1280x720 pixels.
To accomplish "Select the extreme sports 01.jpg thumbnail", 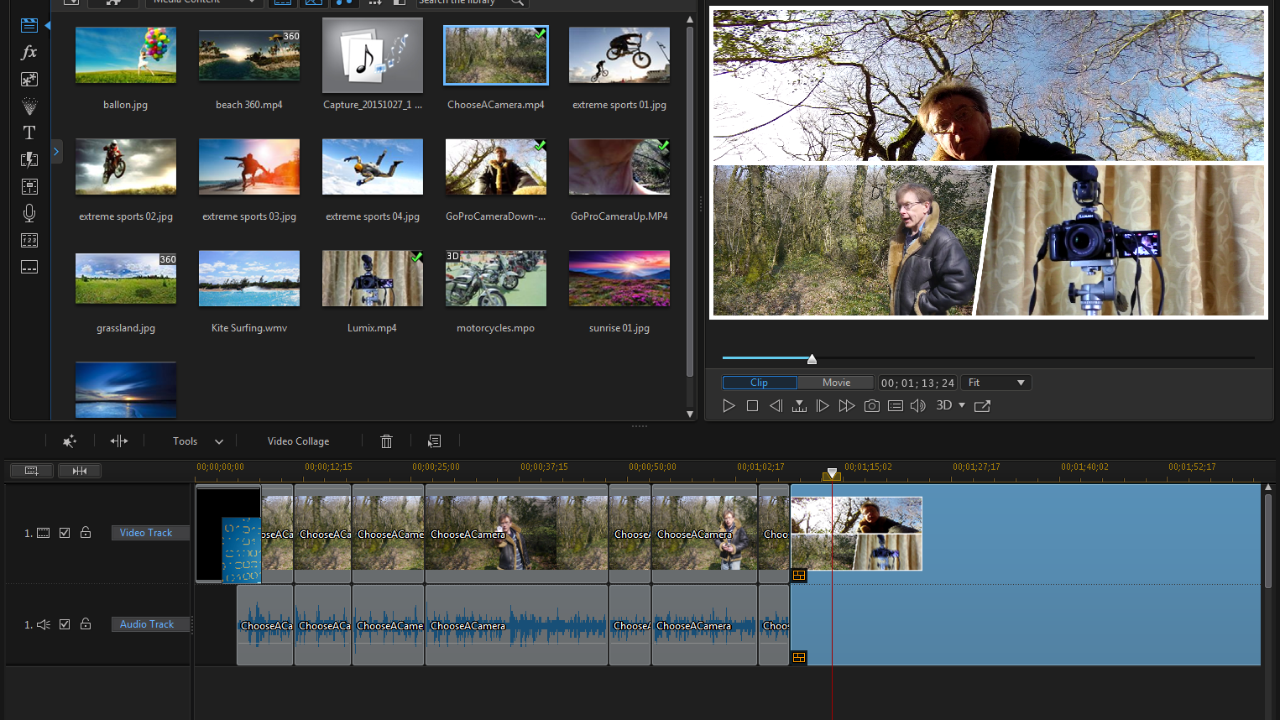I will (619, 55).
